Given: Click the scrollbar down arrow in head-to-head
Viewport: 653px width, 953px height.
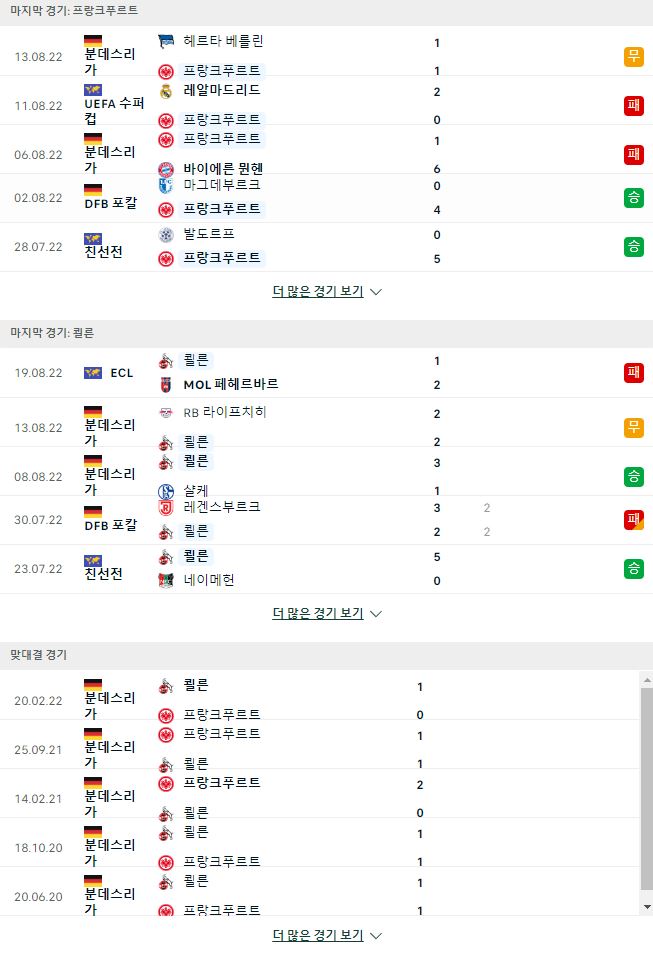Looking at the screenshot, I should [x=647, y=907].
